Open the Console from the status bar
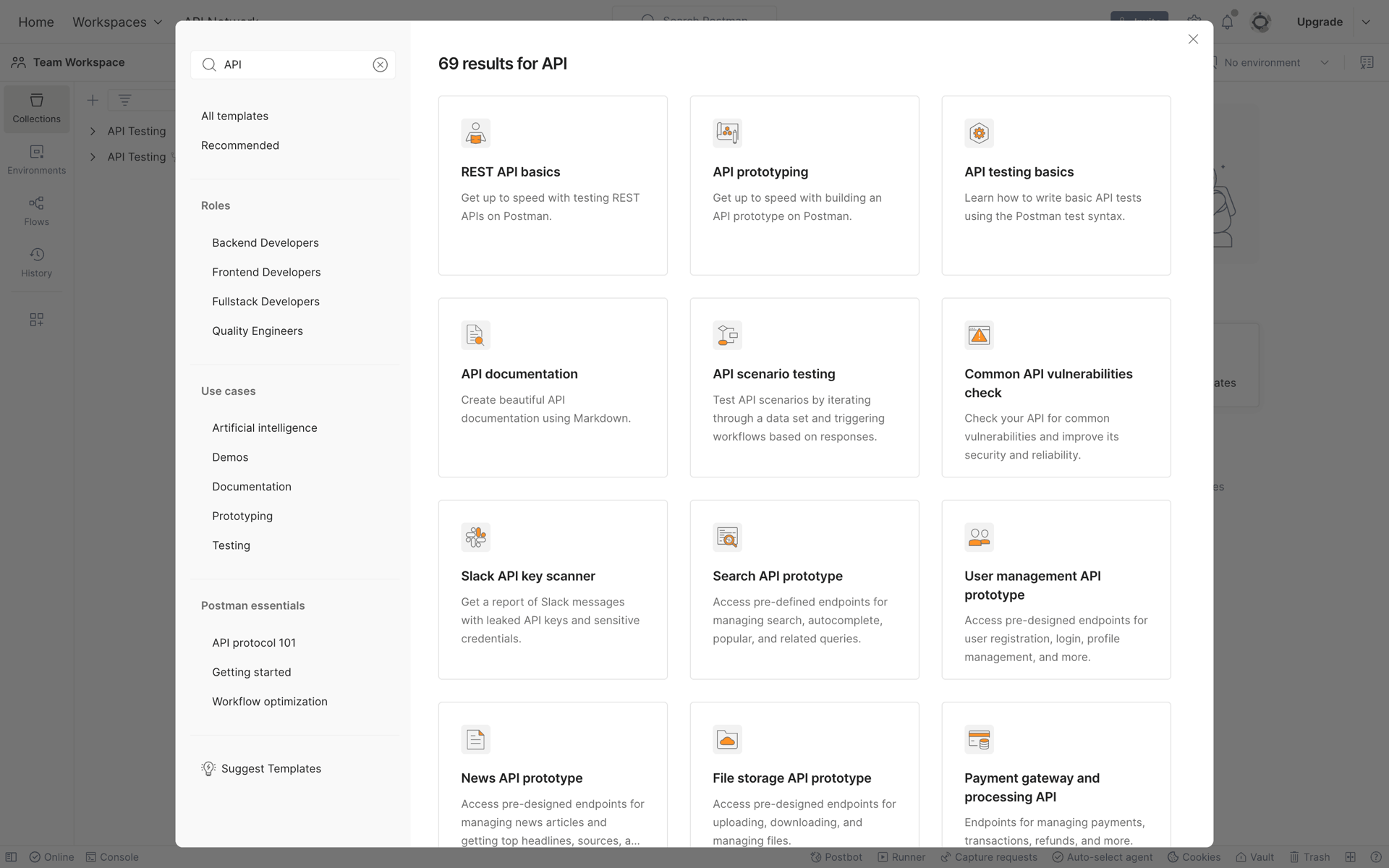 [112, 857]
